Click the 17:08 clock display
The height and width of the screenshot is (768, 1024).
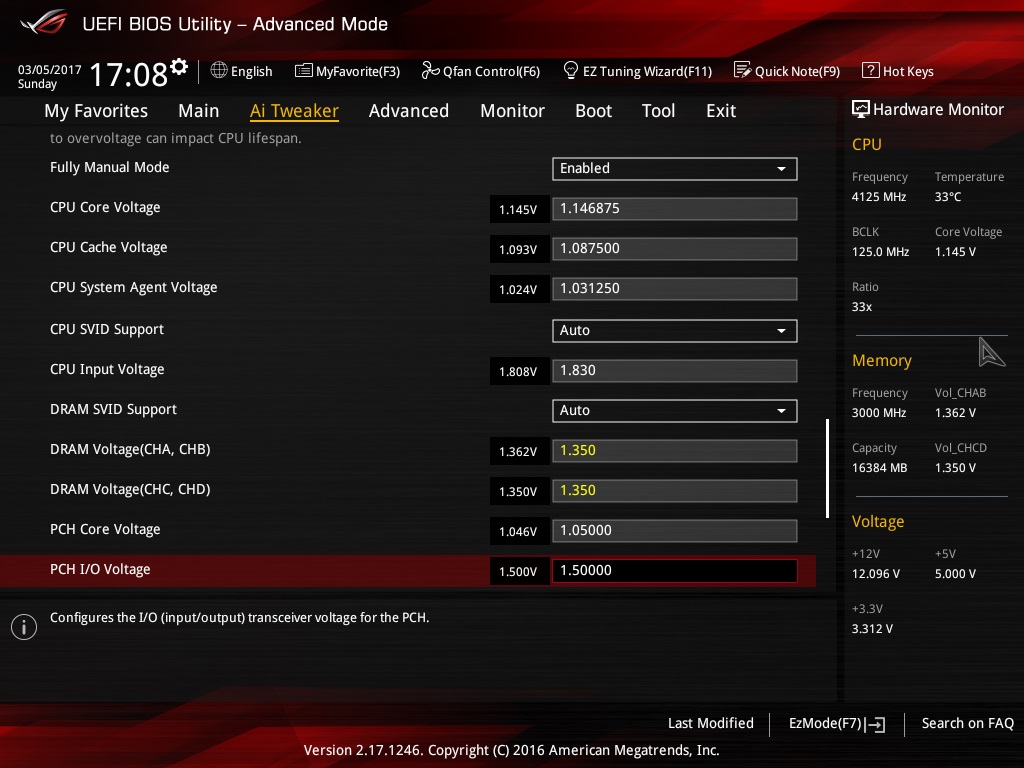click(129, 74)
